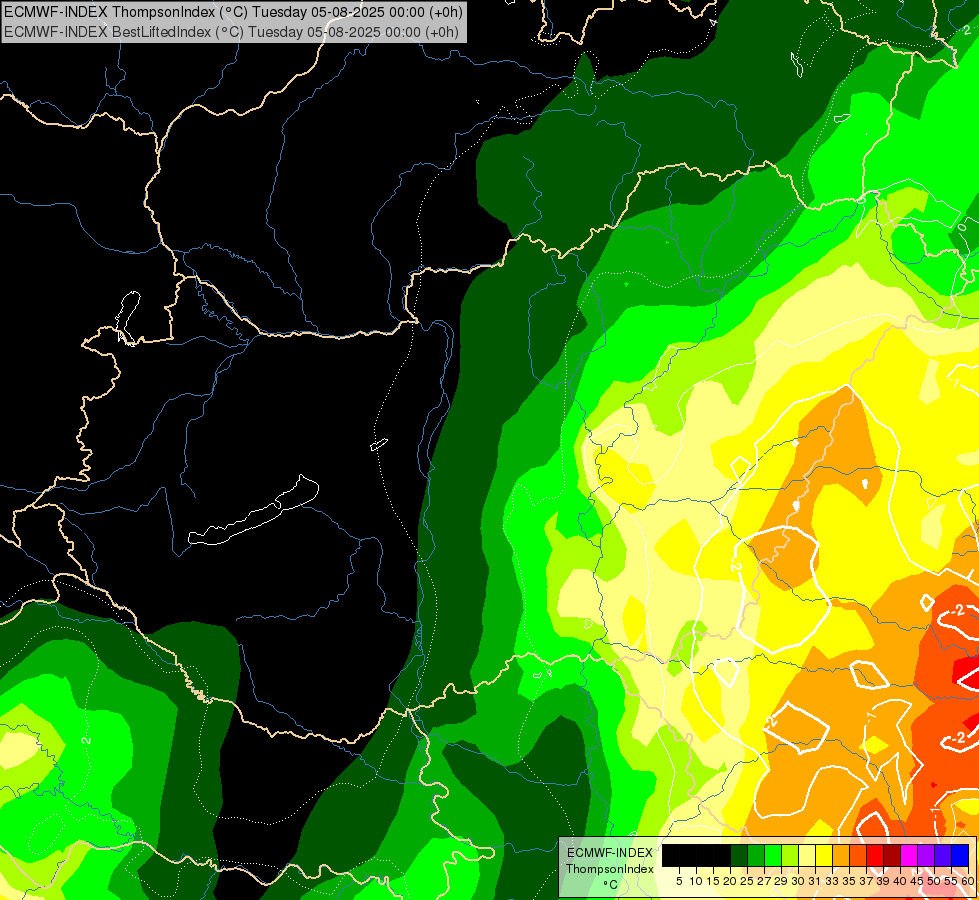
Task: Select the dark orange 35–37 legend swatch
Action: click(x=858, y=856)
